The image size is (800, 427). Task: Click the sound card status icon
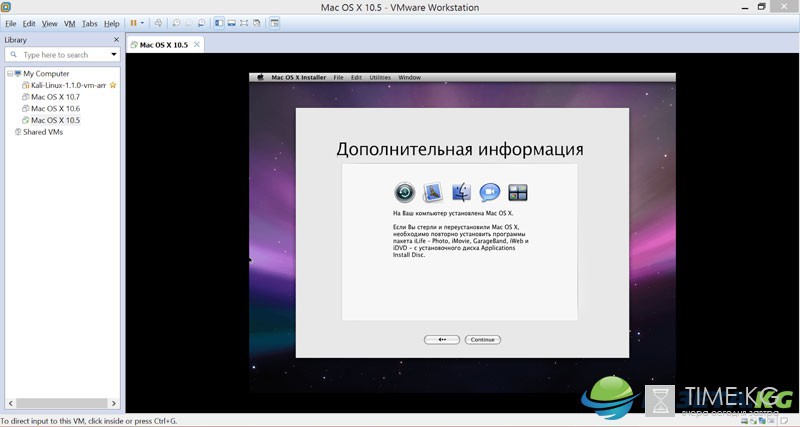pos(771,421)
